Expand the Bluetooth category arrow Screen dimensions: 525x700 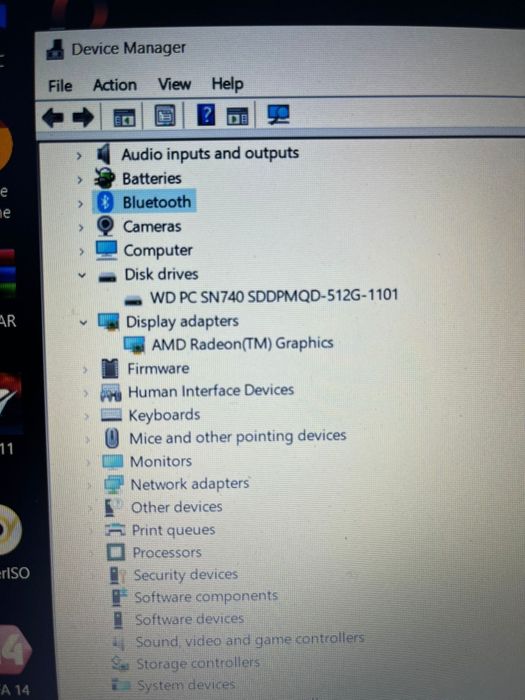(x=80, y=204)
